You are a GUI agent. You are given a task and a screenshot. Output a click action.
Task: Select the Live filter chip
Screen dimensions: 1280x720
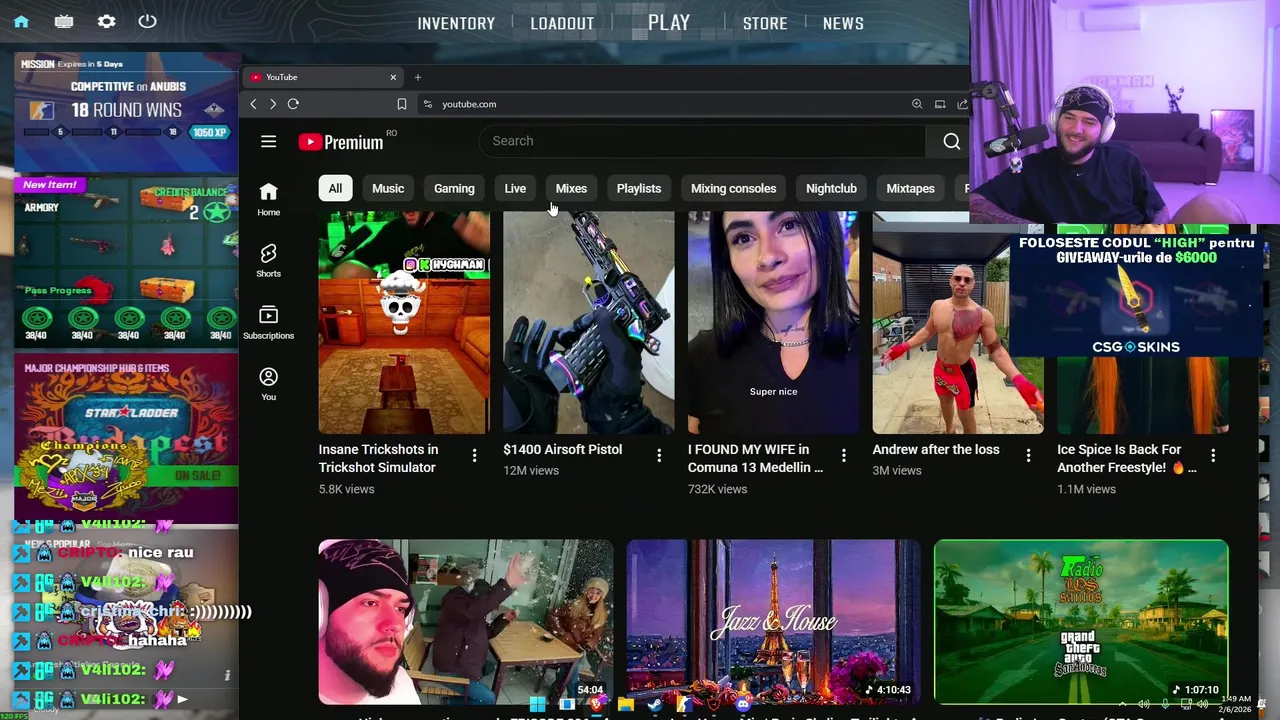click(x=515, y=188)
